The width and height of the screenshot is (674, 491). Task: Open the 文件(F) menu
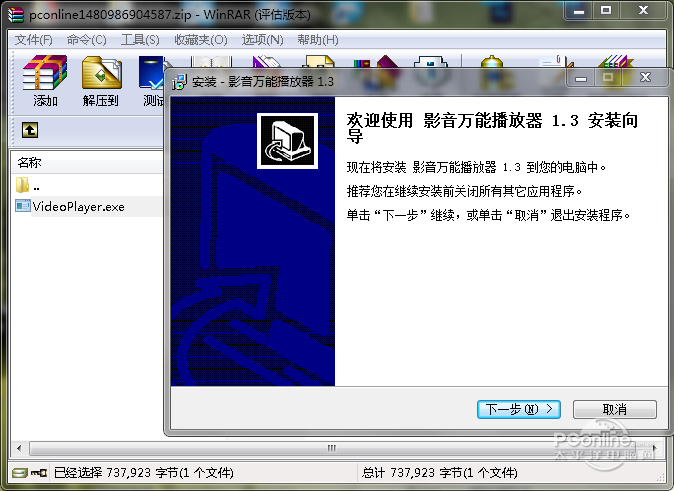34,40
